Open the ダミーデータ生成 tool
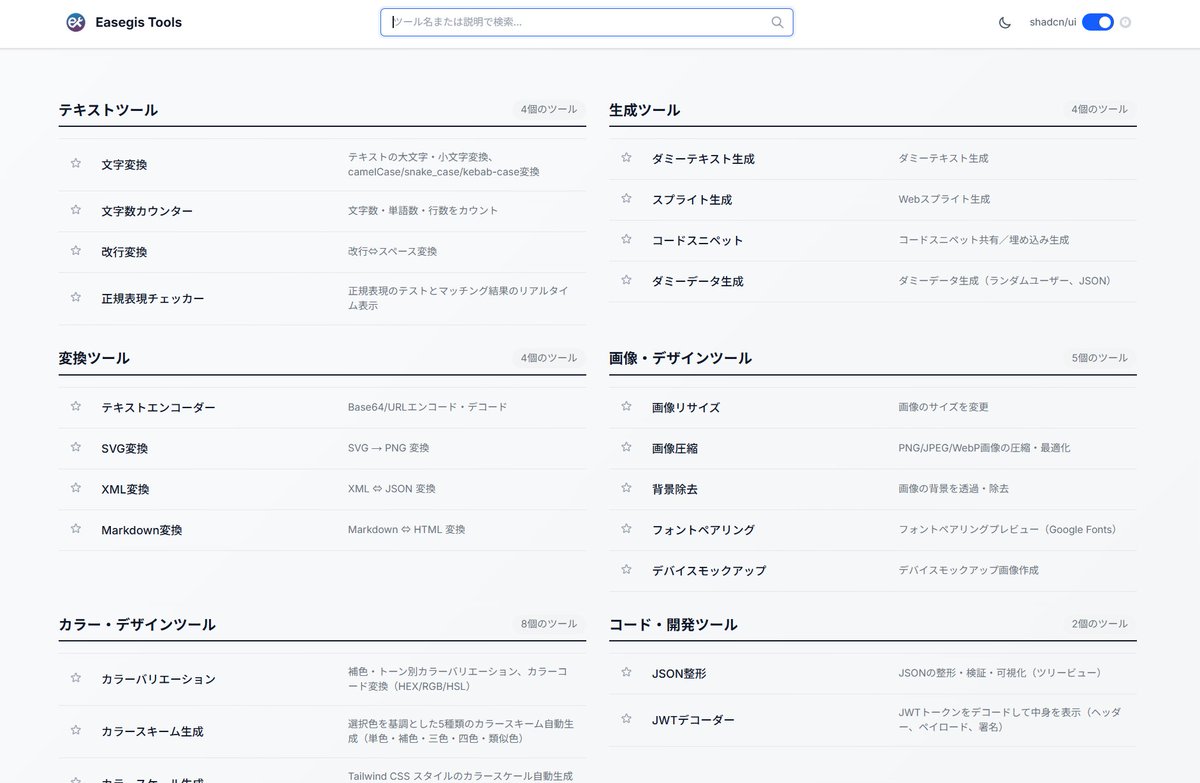Image resolution: width=1200 pixels, height=783 pixels. click(697, 281)
